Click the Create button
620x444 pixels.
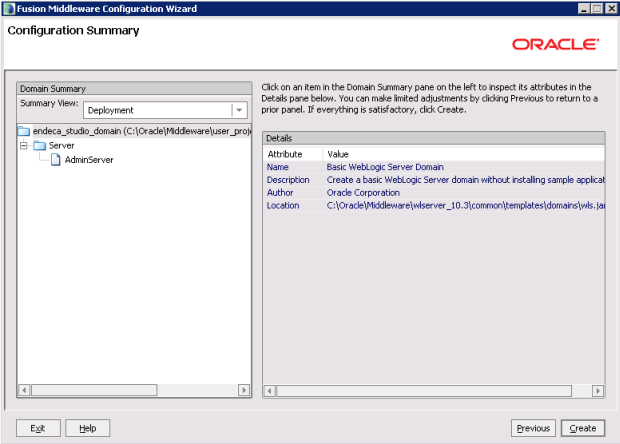pyautogui.click(x=582, y=428)
